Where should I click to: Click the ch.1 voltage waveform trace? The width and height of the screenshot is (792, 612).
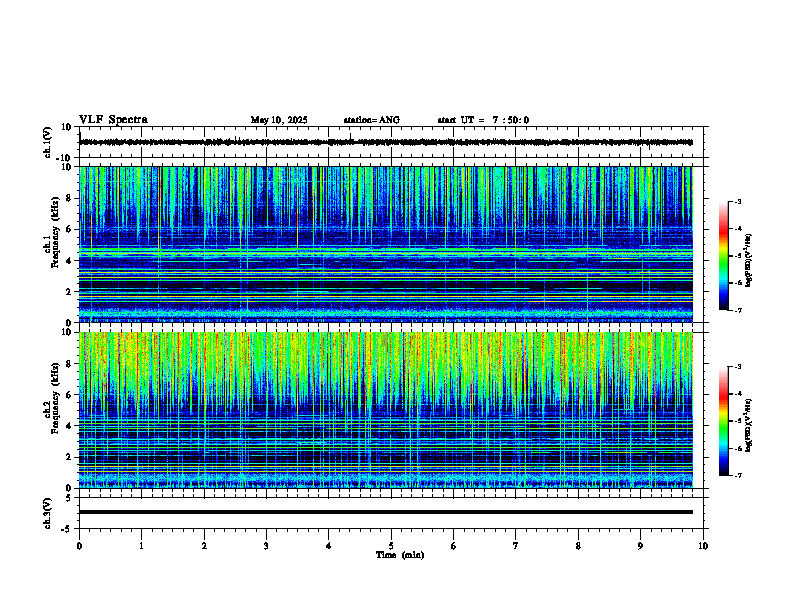pyautogui.click(x=386, y=142)
